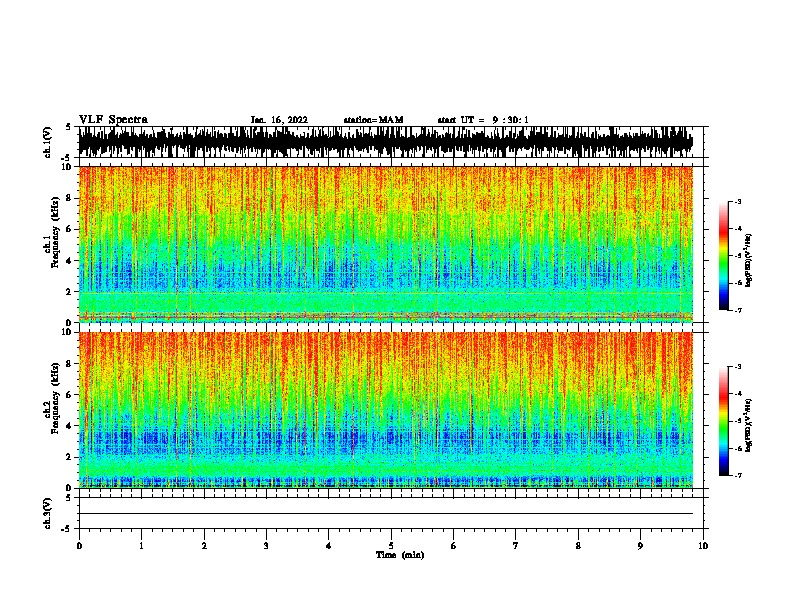Click the ch.2 "Frequency (kHz)" axis label
The width and height of the screenshot is (792, 612).
pyautogui.click(x=55, y=398)
